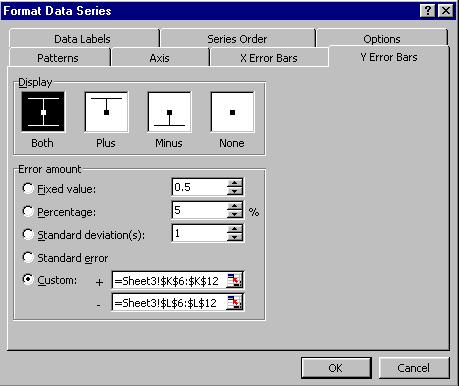
Task: Decrease the Percentage spinner
Action: click(x=235, y=214)
